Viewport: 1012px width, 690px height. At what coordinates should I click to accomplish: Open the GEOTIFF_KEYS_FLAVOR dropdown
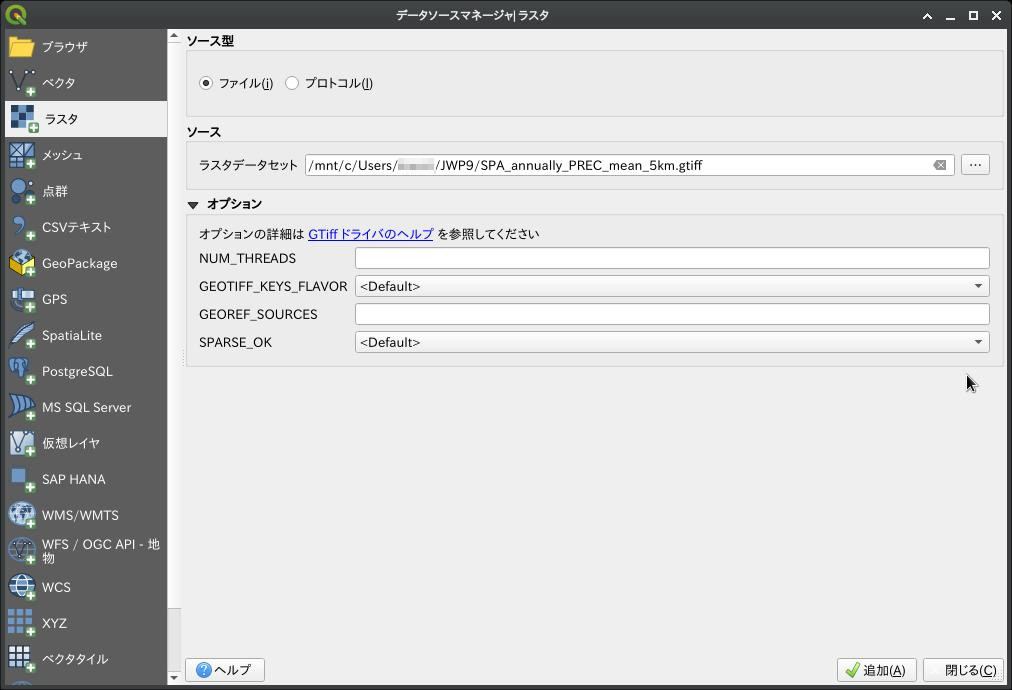(672, 286)
